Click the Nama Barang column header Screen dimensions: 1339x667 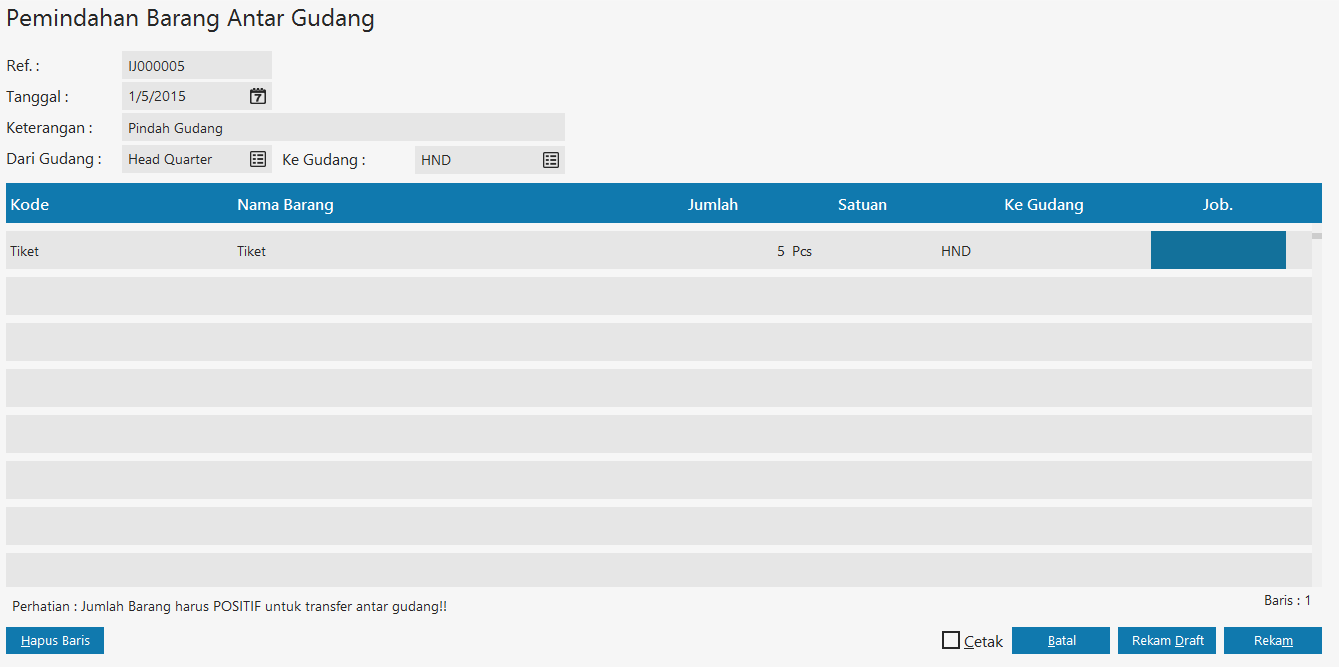[x=285, y=204]
